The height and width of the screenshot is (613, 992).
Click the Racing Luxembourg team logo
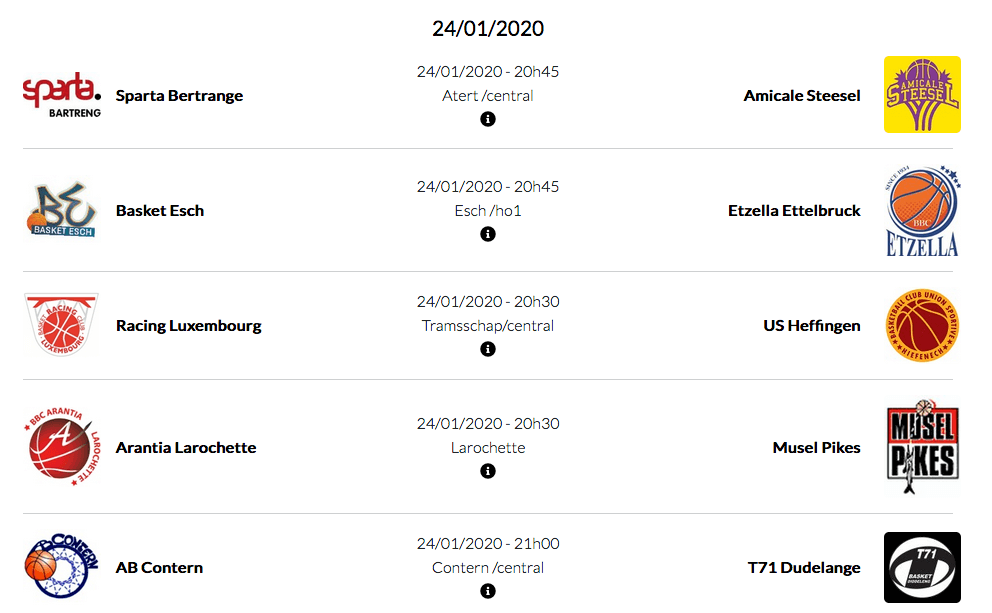tap(61, 325)
